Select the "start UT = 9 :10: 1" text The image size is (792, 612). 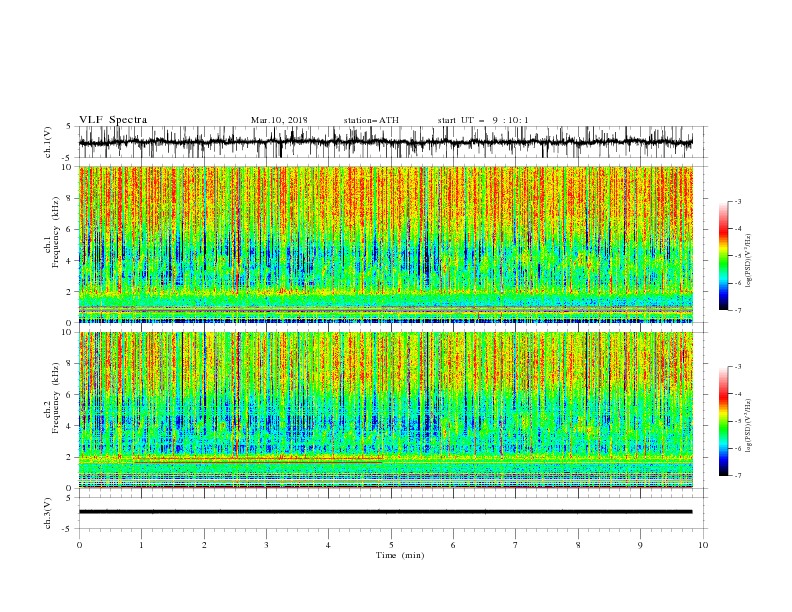[482, 120]
